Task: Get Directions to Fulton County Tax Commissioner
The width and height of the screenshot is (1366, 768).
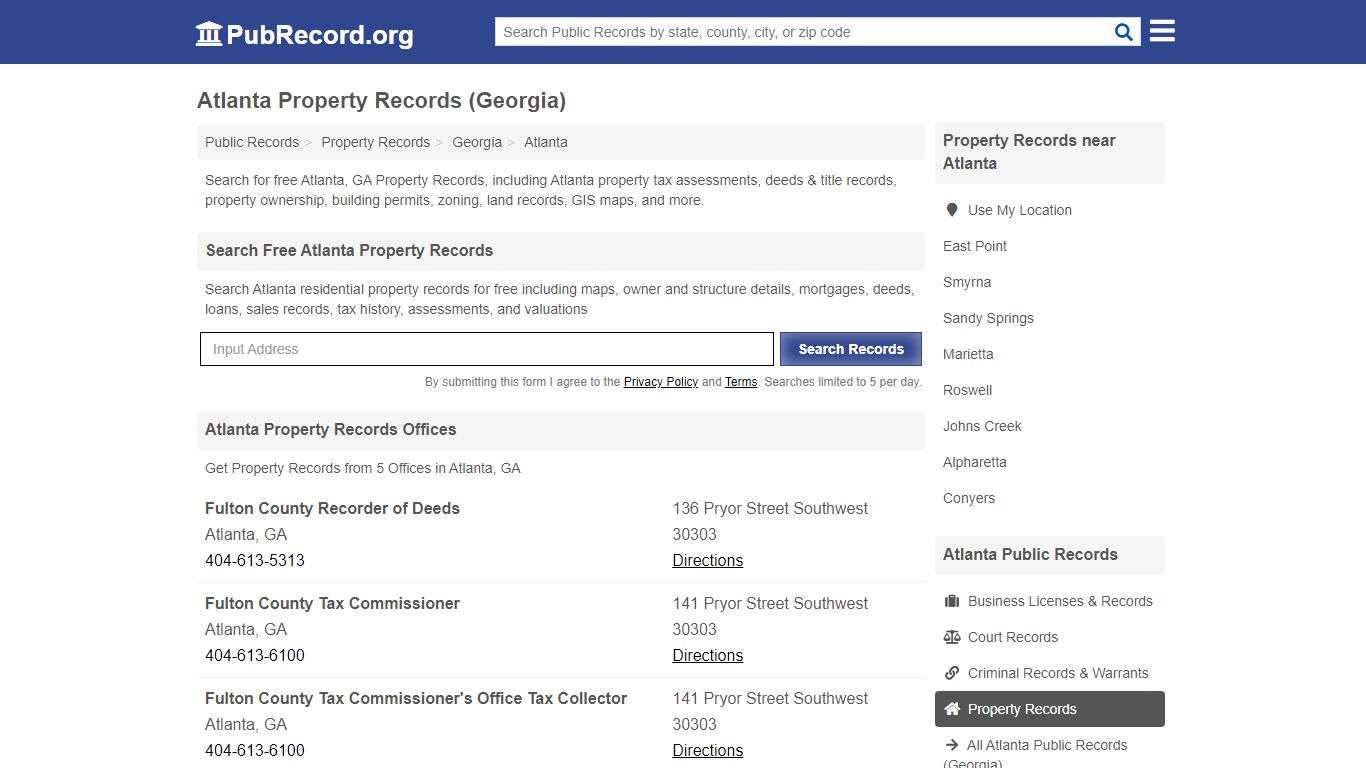Action: (708, 655)
